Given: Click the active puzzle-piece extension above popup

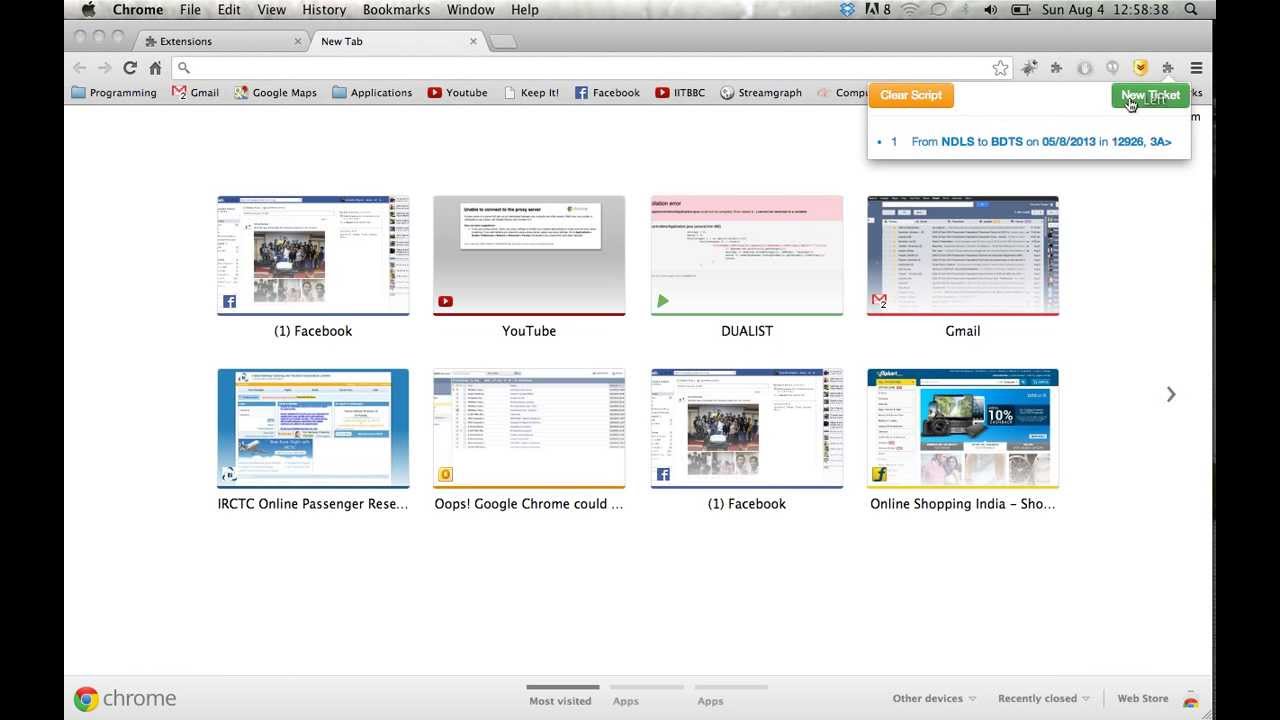Looking at the screenshot, I should click(1167, 68).
